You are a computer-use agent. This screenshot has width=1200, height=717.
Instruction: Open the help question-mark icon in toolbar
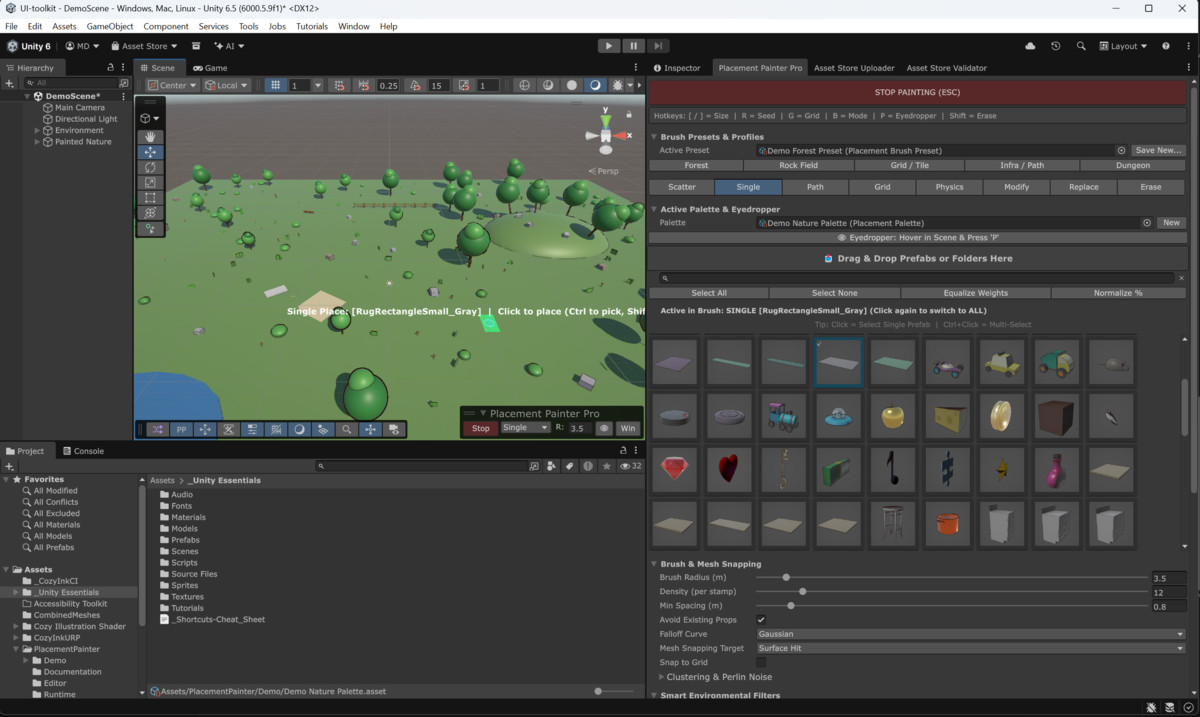(1166, 46)
